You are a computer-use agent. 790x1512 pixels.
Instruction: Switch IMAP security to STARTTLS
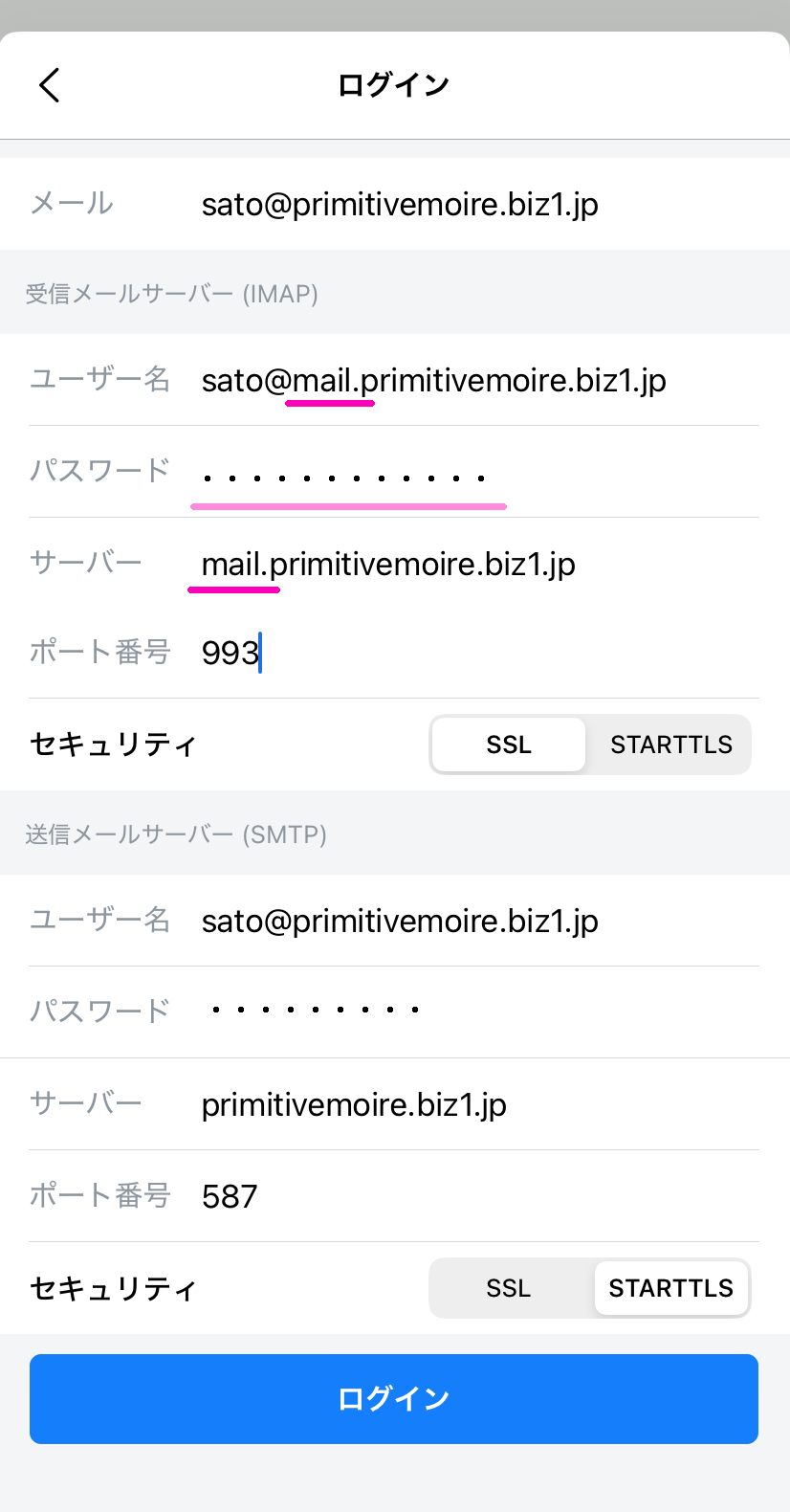[670, 745]
